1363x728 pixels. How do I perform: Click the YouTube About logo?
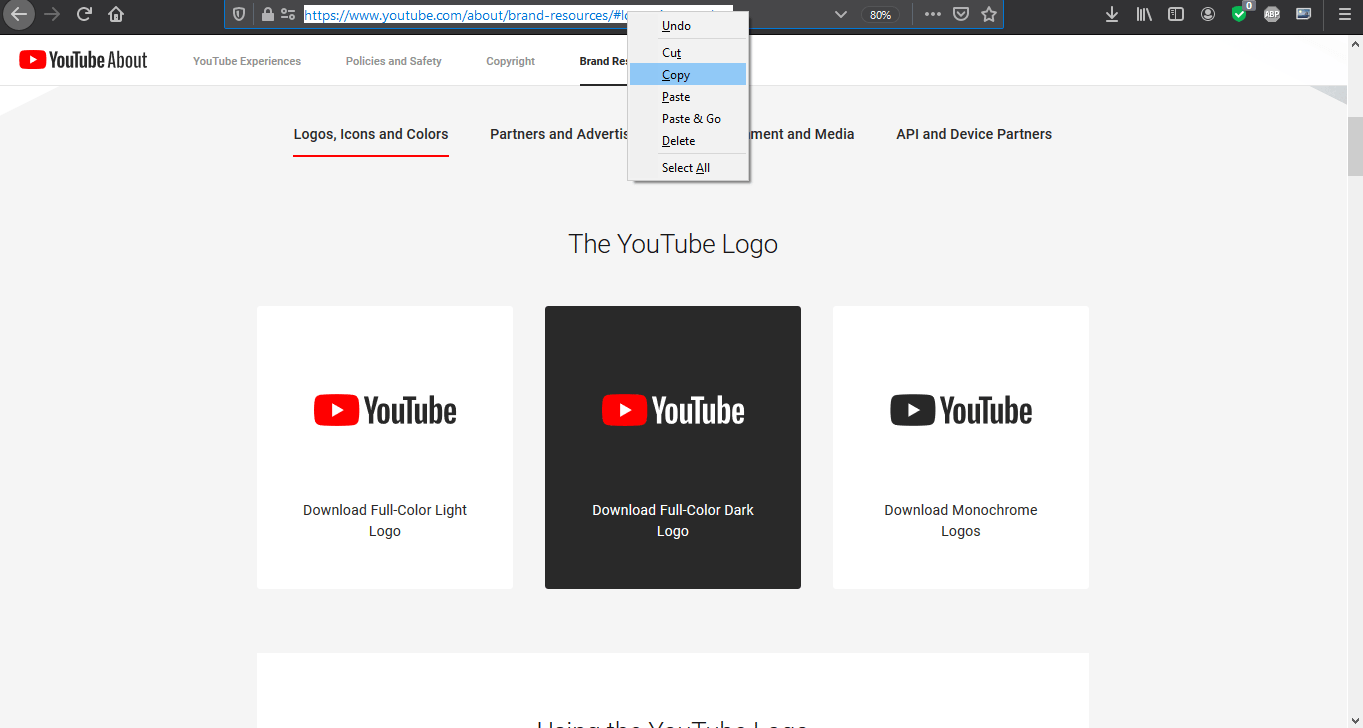point(83,60)
